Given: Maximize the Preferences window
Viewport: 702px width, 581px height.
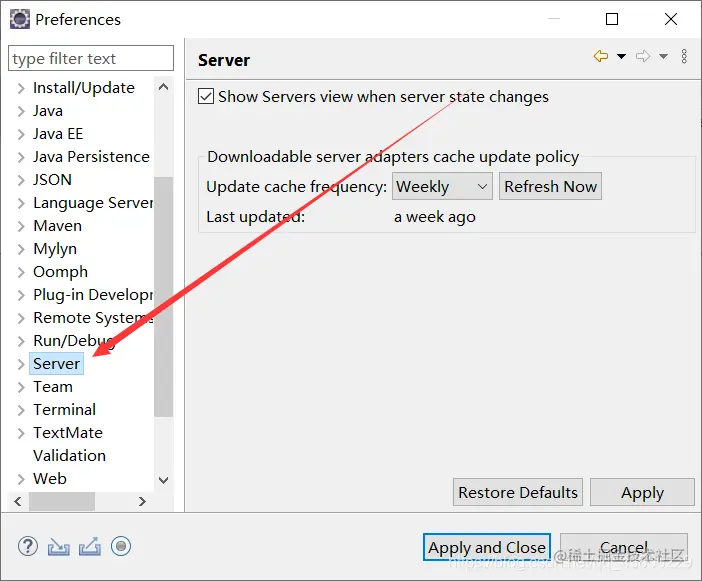Looking at the screenshot, I should [612, 19].
